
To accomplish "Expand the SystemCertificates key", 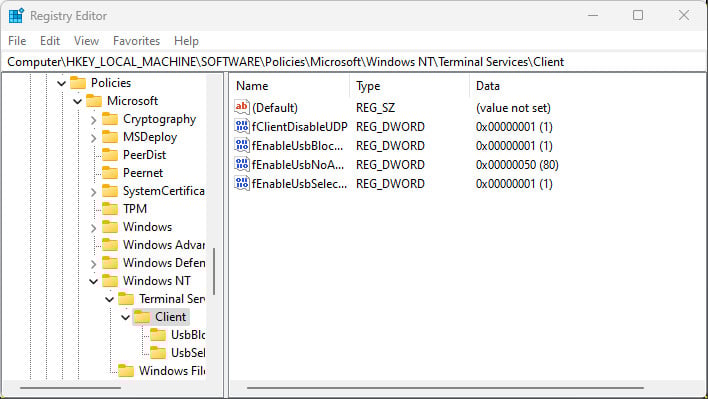I will tap(93, 192).
